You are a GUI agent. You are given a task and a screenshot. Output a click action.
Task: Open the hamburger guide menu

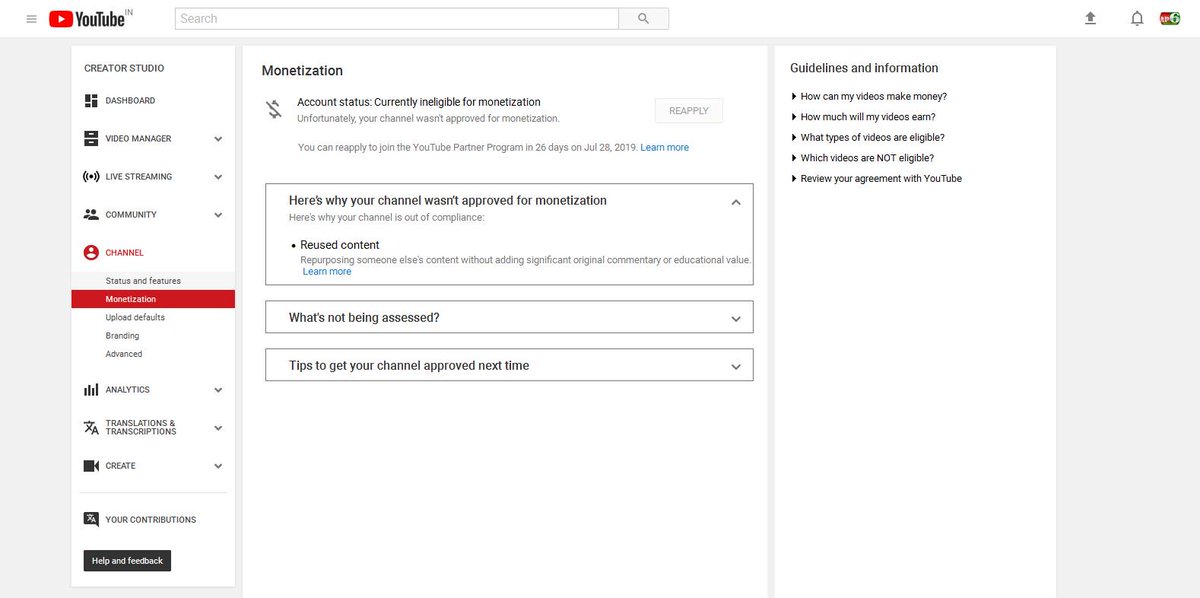point(31,19)
